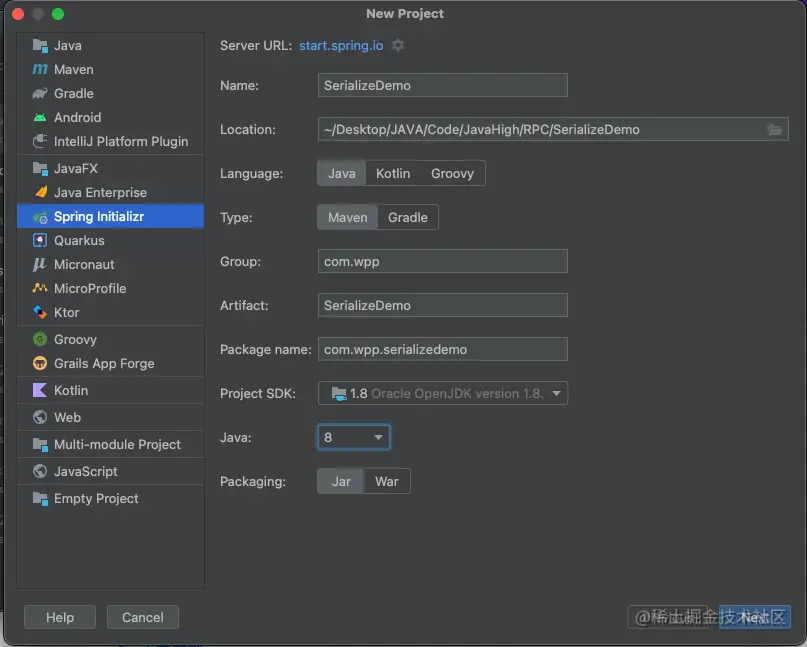The height and width of the screenshot is (647, 807).
Task: Select the Java project type icon
Action: [40, 45]
